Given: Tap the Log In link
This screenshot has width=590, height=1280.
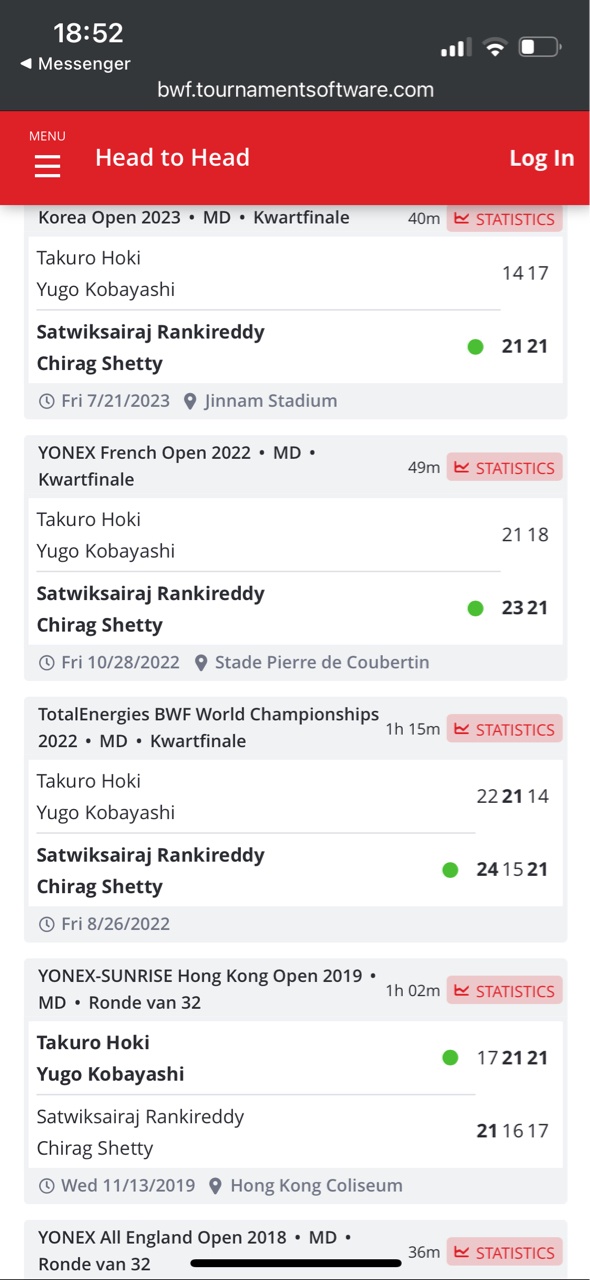Looking at the screenshot, I should [x=542, y=158].
